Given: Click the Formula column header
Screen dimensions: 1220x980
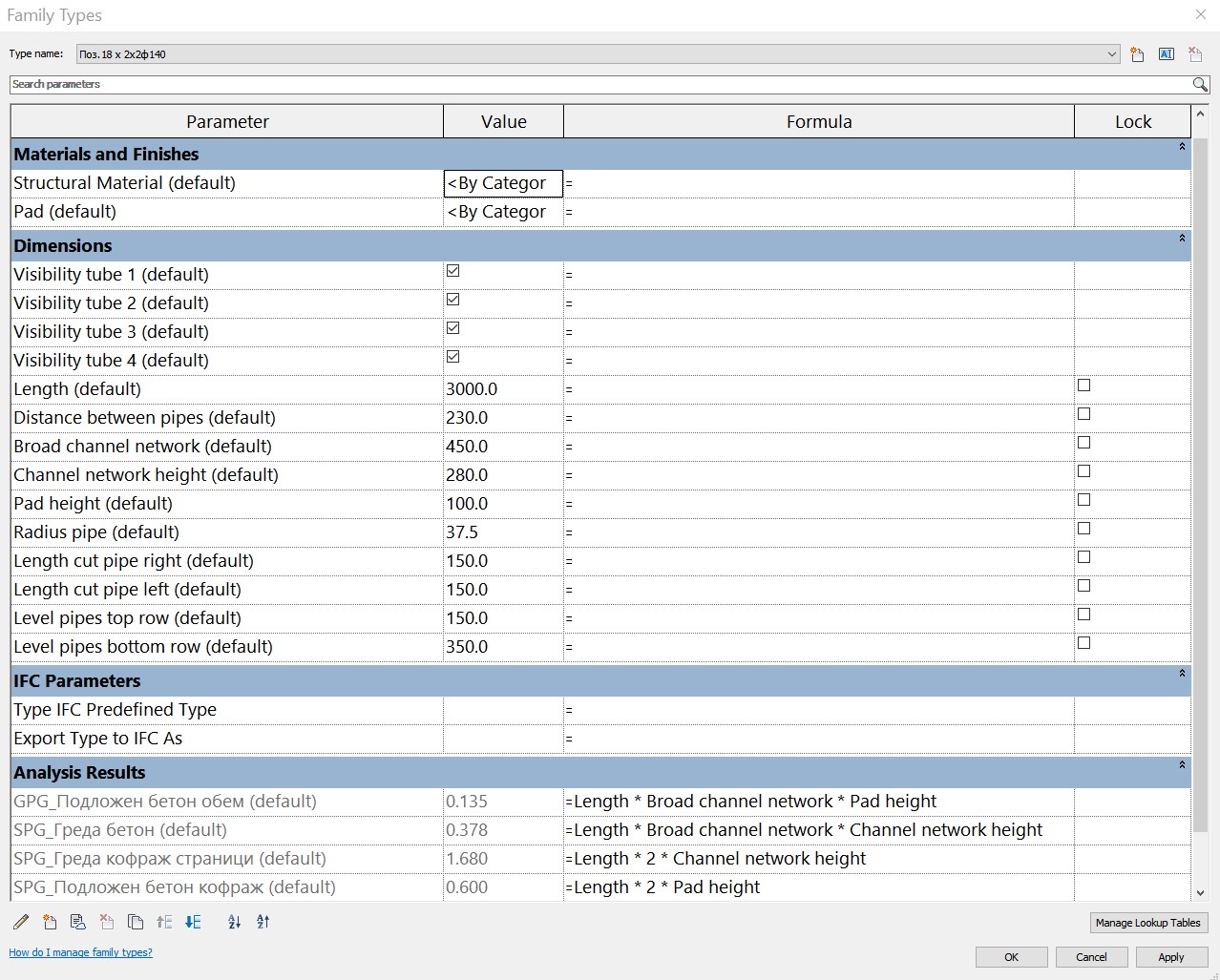Looking at the screenshot, I should pos(819,122).
